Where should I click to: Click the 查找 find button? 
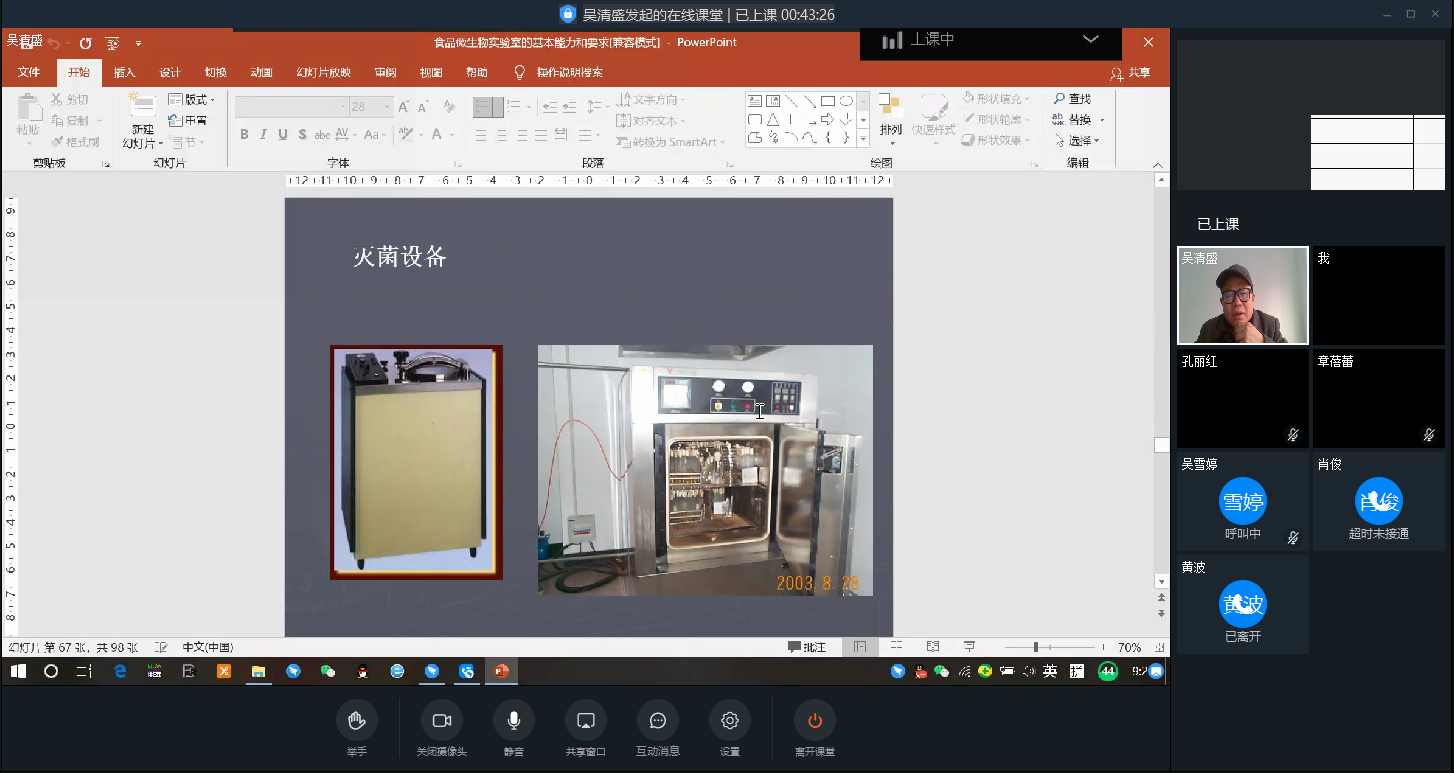pyautogui.click(x=1071, y=99)
